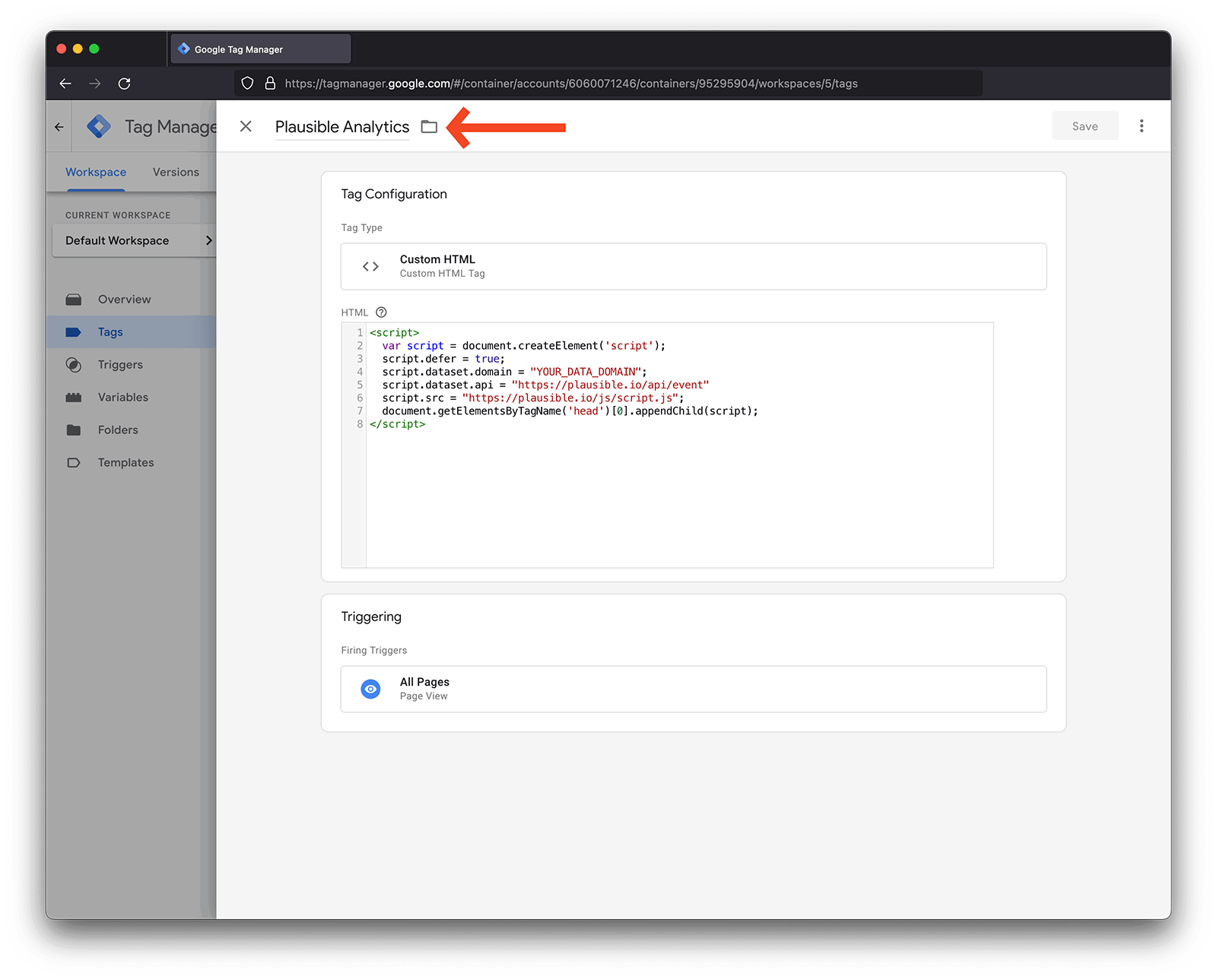Select Folders from the sidebar
Viewport: 1217px width, 980px height.
pyautogui.click(x=118, y=430)
